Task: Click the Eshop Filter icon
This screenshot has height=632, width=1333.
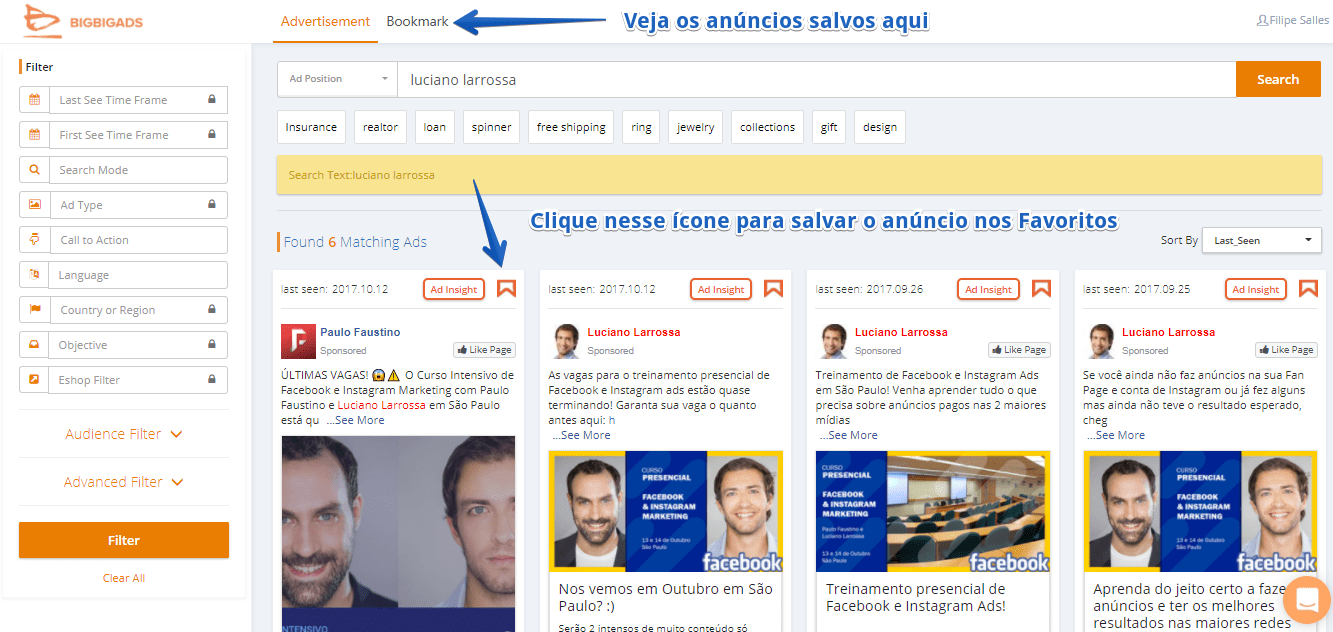Action: click(35, 380)
